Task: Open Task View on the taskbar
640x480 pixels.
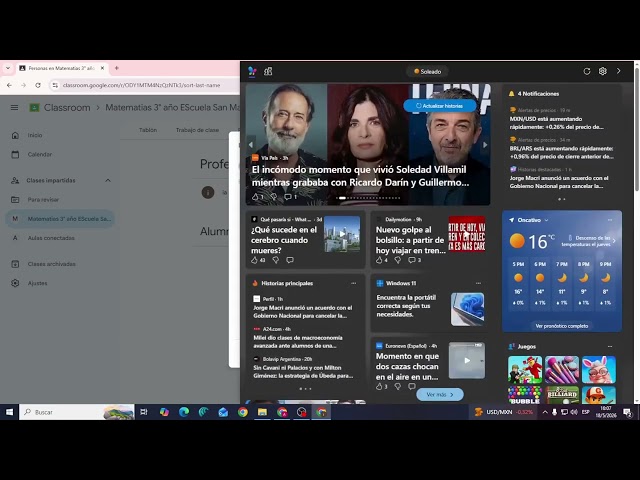Action: click(x=144, y=412)
